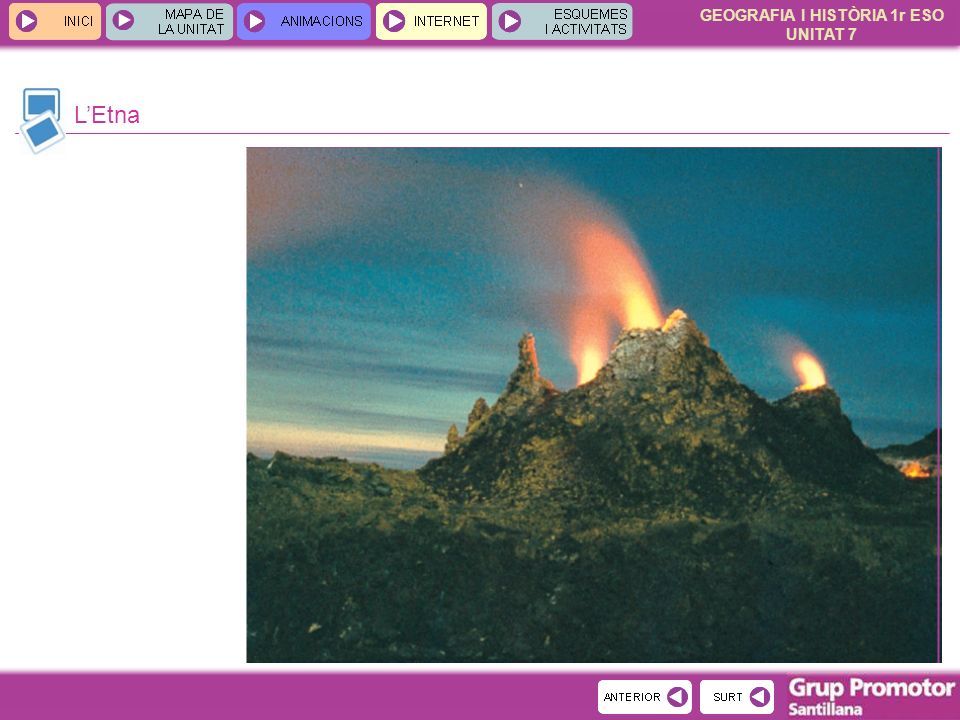960x720 pixels.
Task: Open ESQUEMES I ACTIVITATS section
Action: click(x=562, y=21)
